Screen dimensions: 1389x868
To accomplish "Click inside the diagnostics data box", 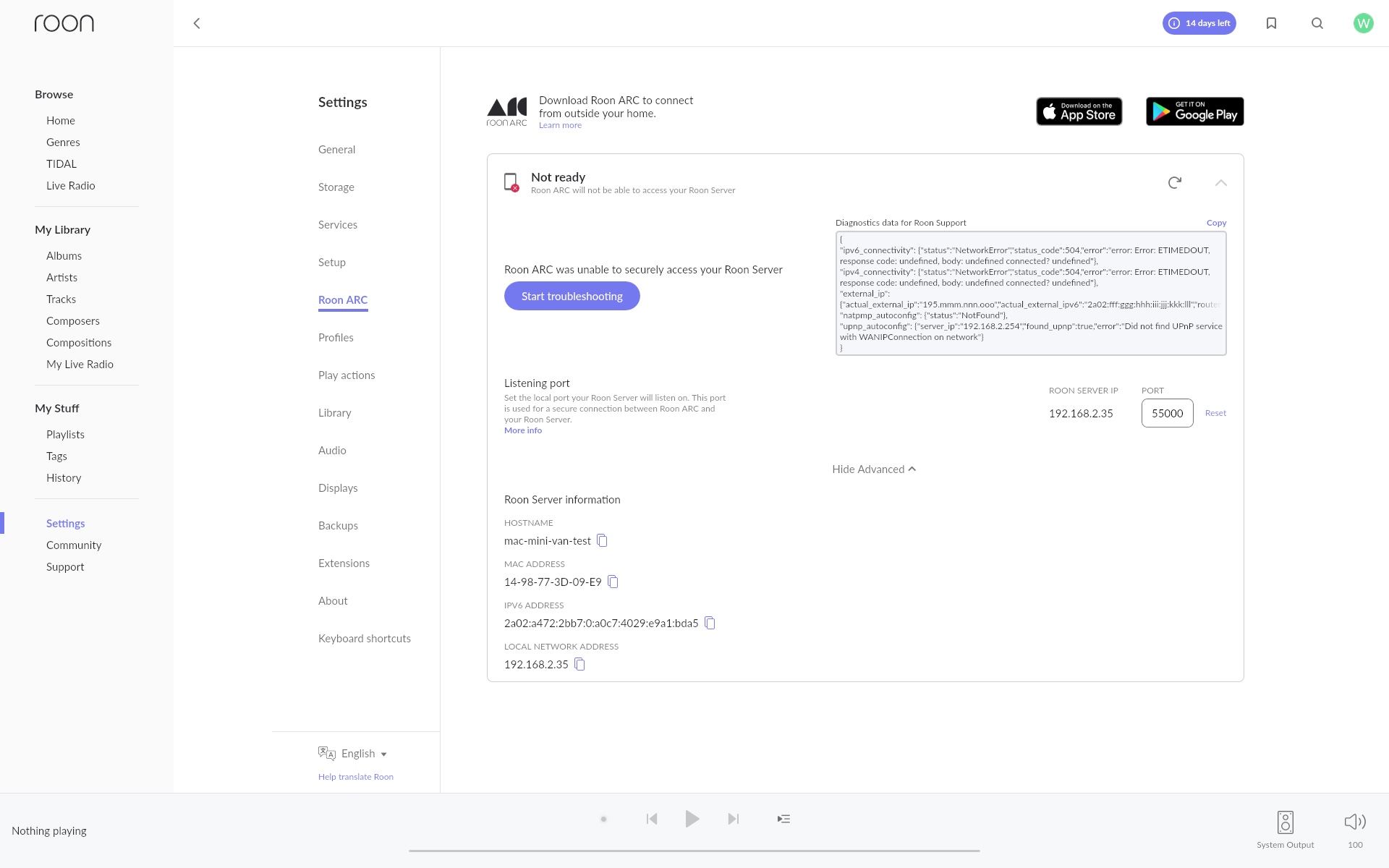I will click(1031, 293).
